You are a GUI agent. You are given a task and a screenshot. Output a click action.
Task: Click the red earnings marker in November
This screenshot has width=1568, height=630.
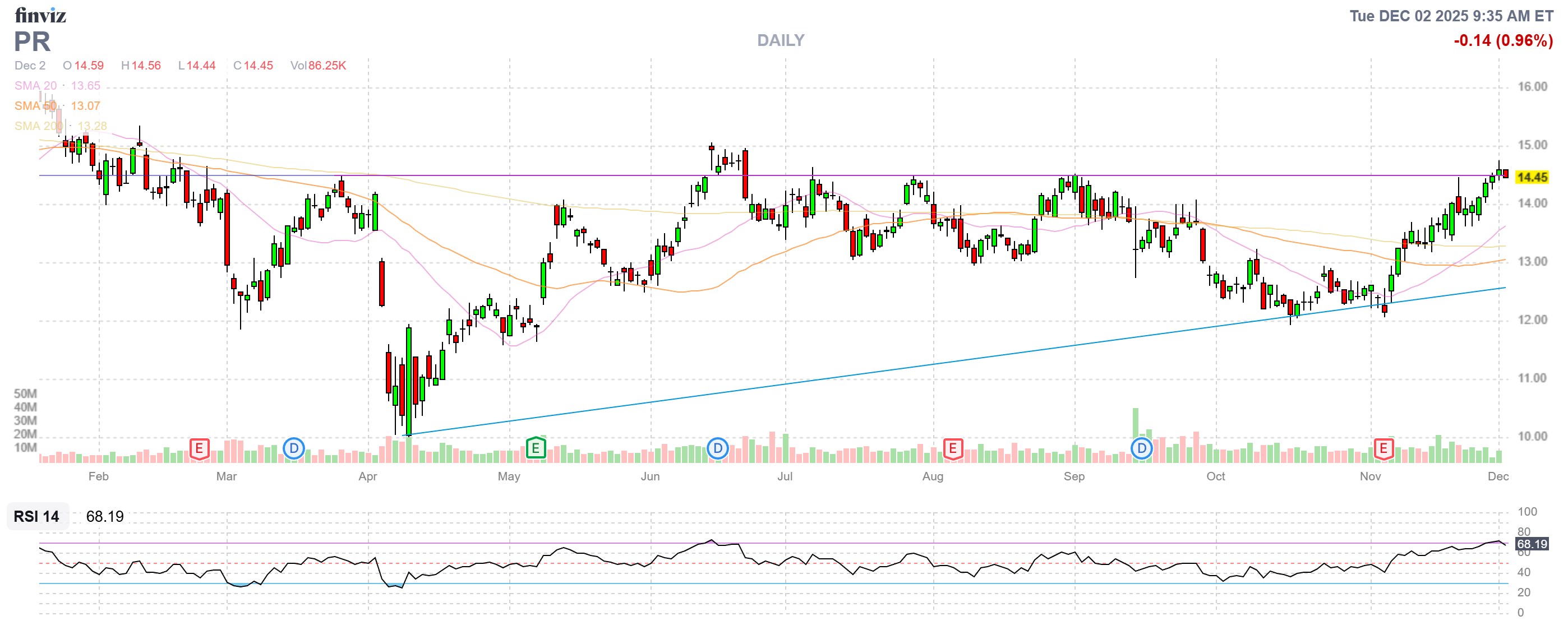pos(1383,449)
